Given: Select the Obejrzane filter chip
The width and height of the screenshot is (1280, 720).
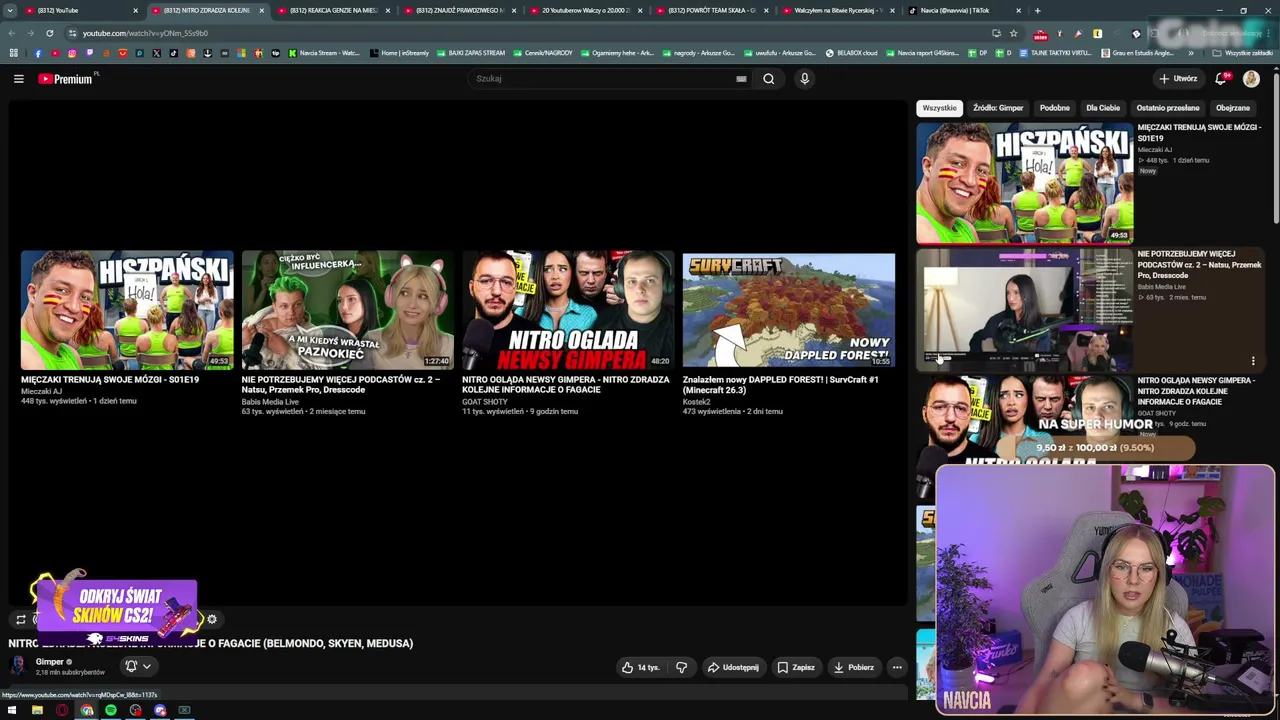Looking at the screenshot, I should point(1232,108).
